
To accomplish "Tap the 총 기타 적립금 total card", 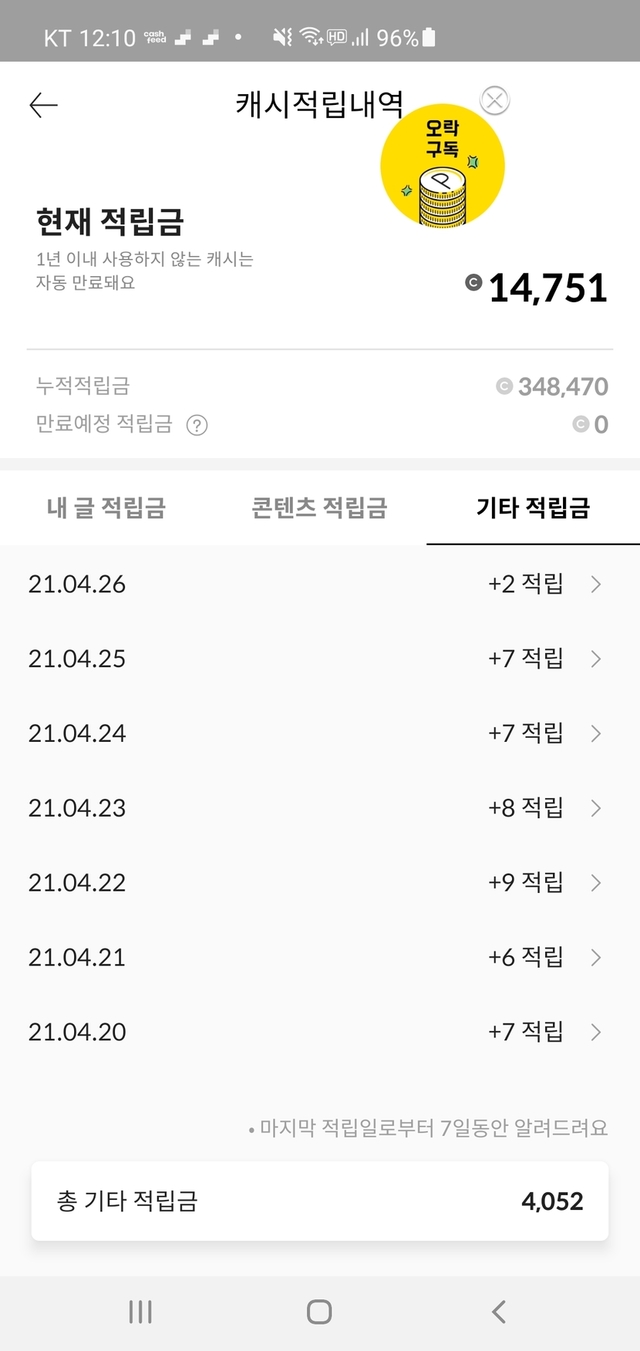I will [x=320, y=1201].
